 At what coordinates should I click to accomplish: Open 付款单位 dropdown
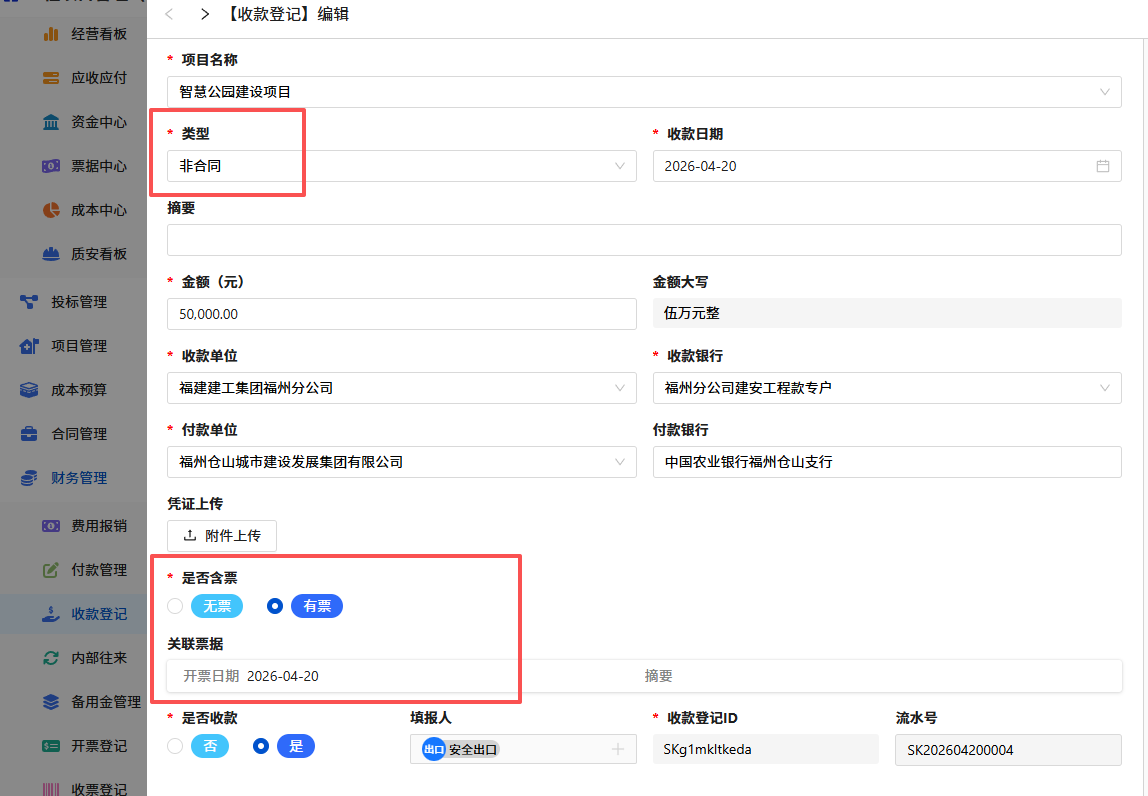401,462
